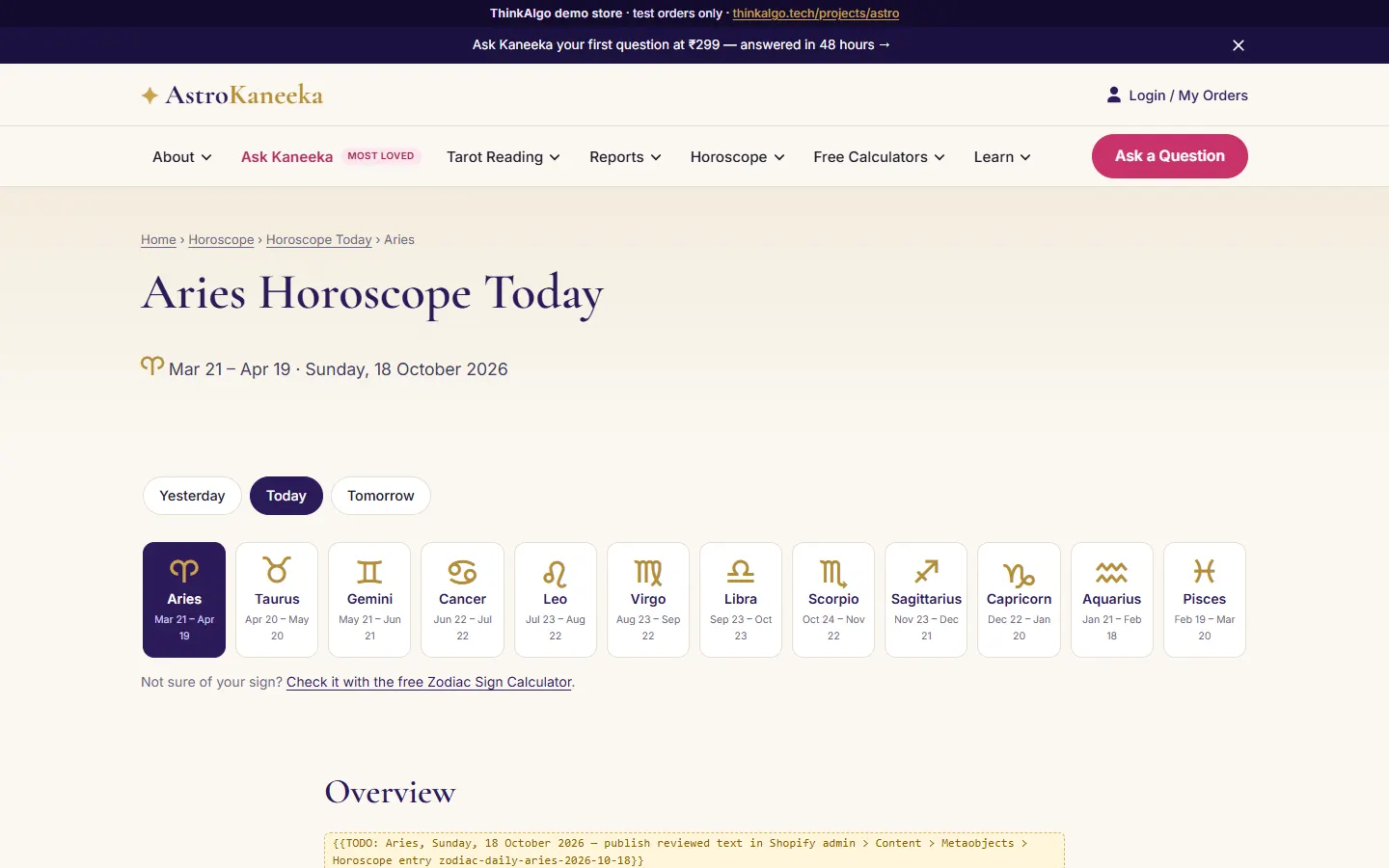Go to Home via breadcrumb
The height and width of the screenshot is (868, 1389).
point(158,240)
